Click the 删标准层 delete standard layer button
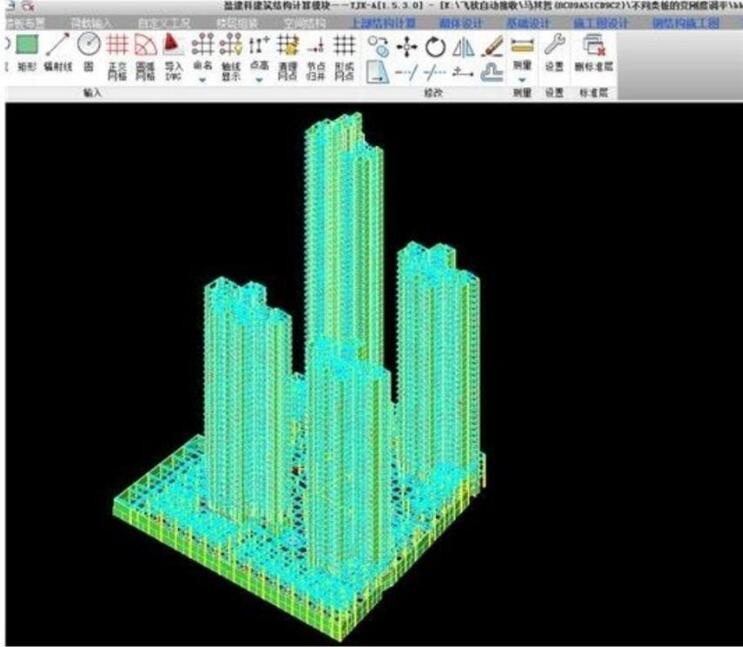The width and height of the screenshot is (743, 647). [594, 50]
